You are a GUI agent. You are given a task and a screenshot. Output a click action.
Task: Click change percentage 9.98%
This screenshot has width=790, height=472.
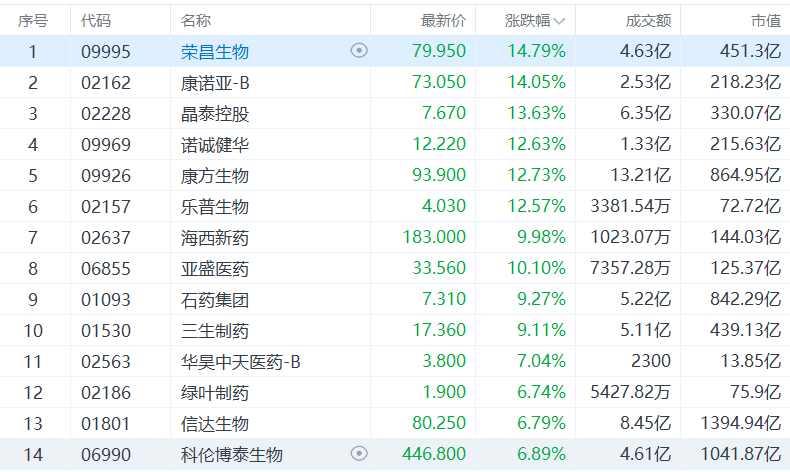[542, 237]
